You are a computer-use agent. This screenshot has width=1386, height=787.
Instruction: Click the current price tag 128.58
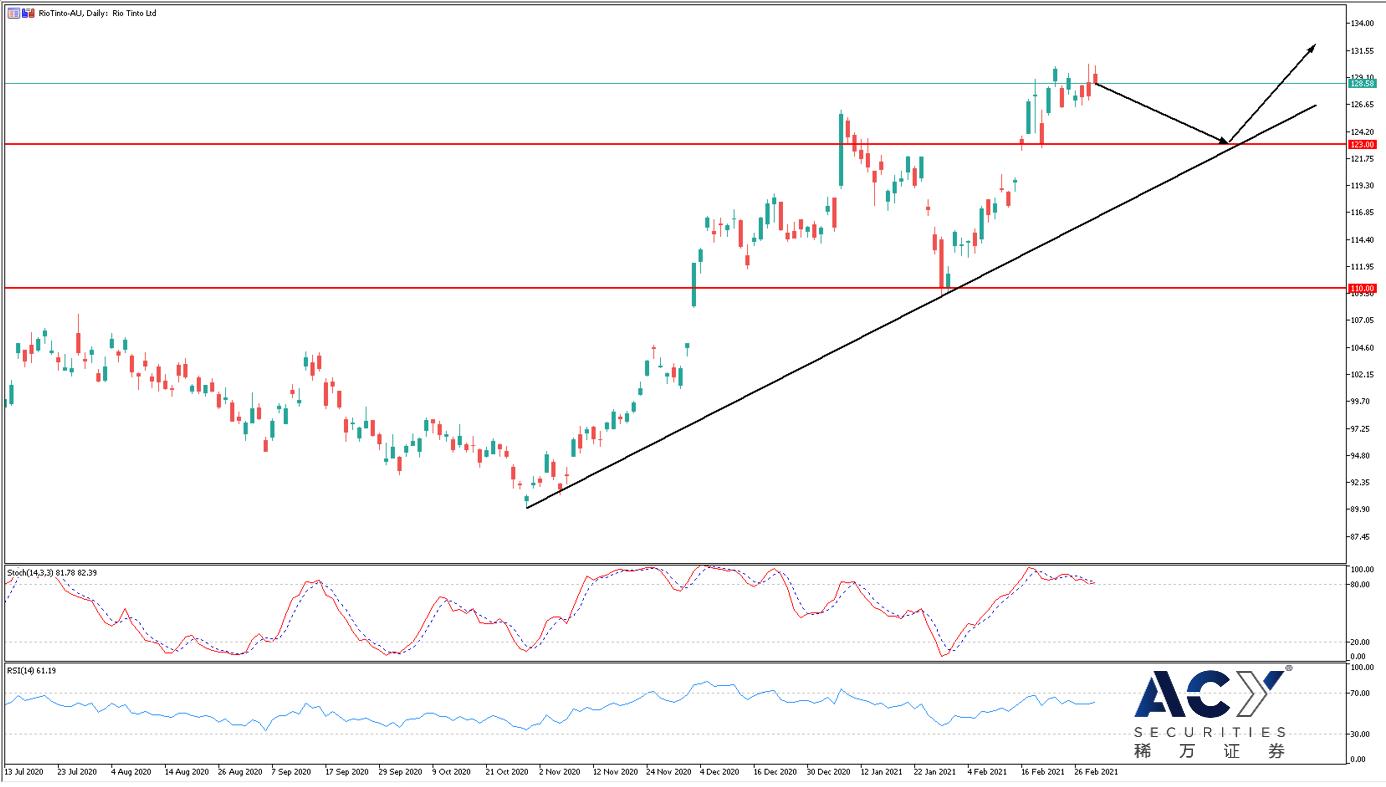(x=1363, y=84)
